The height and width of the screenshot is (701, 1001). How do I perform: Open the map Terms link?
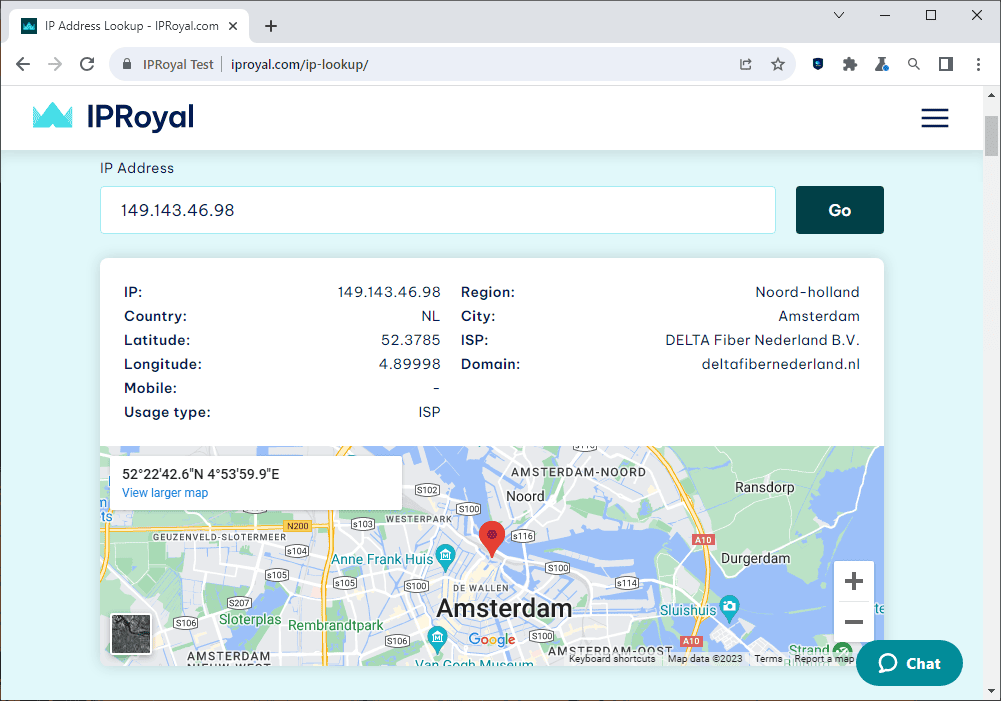point(768,659)
